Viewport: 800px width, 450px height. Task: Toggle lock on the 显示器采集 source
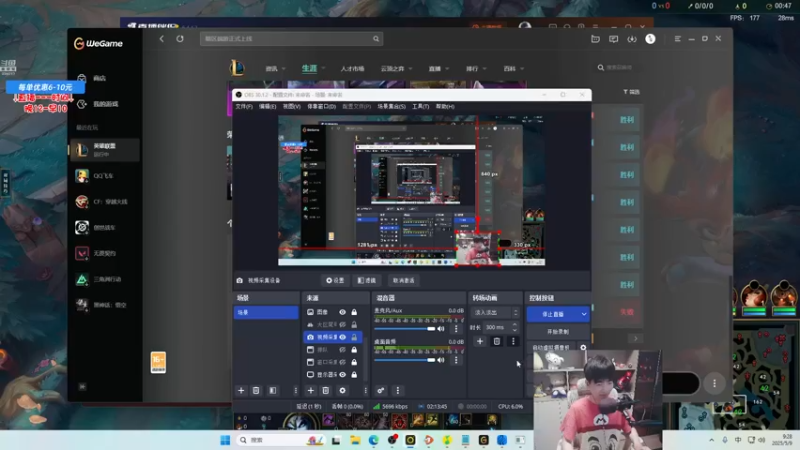pos(354,374)
